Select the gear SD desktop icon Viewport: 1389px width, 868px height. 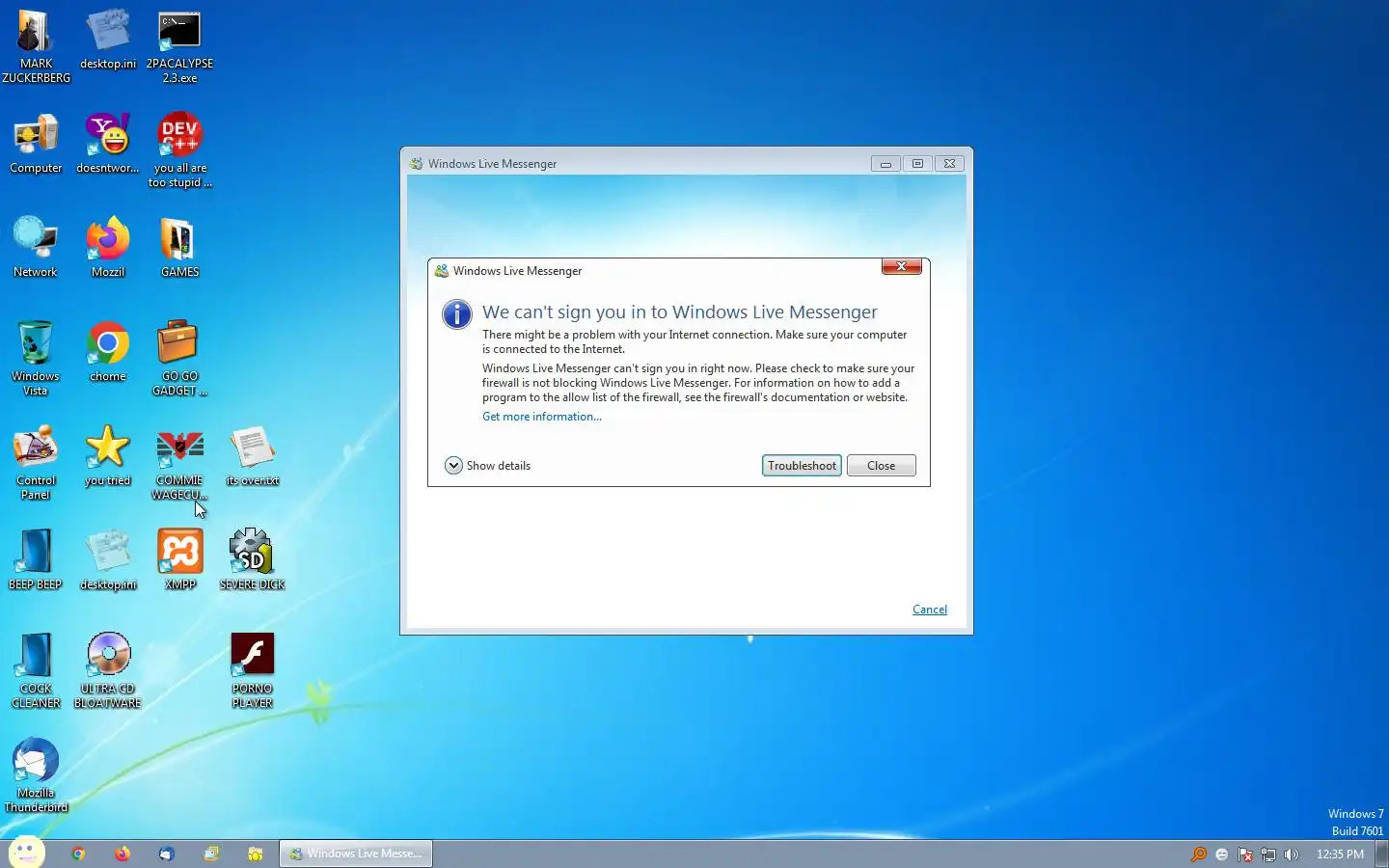pyautogui.click(x=253, y=560)
